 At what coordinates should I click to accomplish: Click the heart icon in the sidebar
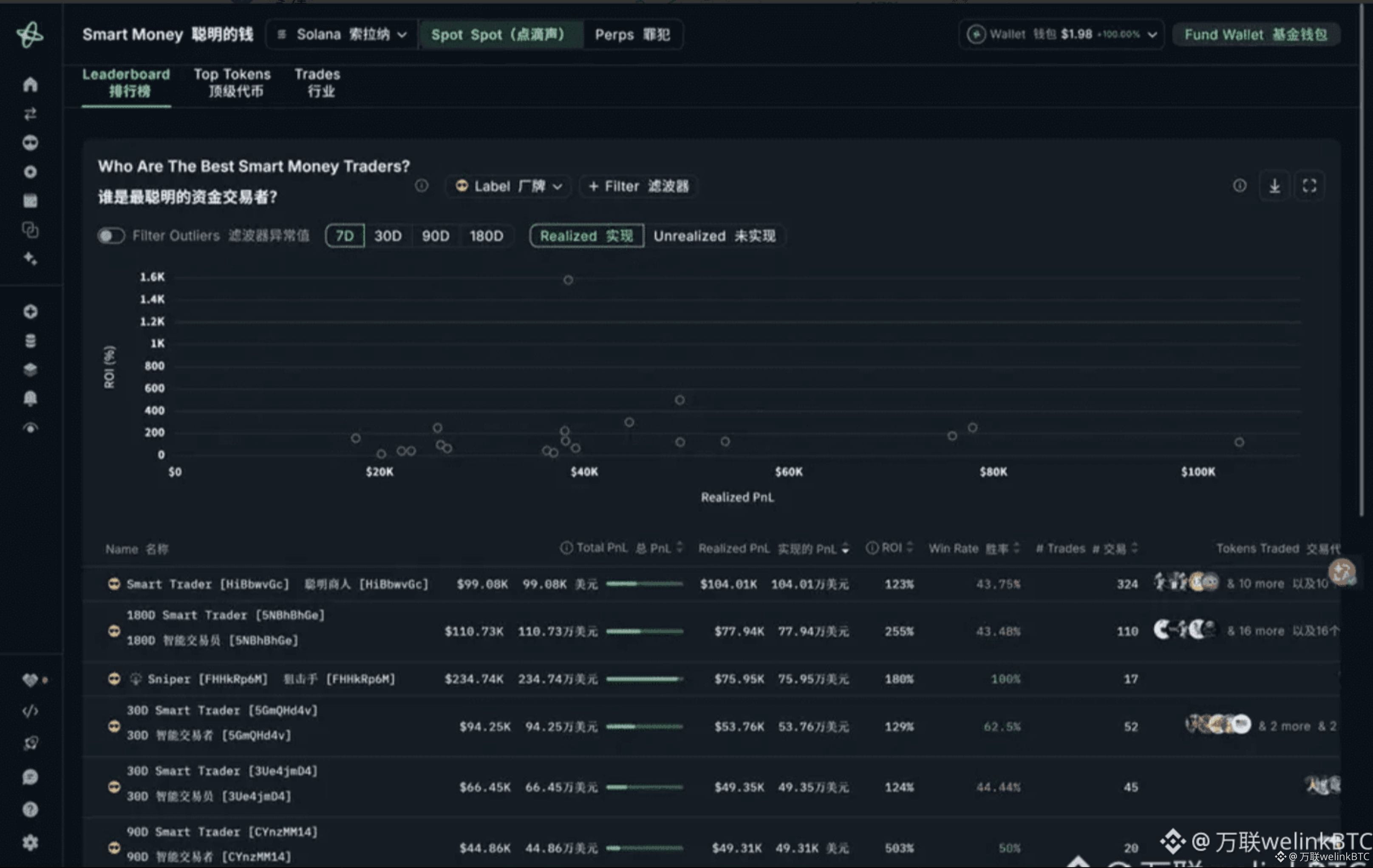point(30,679)
